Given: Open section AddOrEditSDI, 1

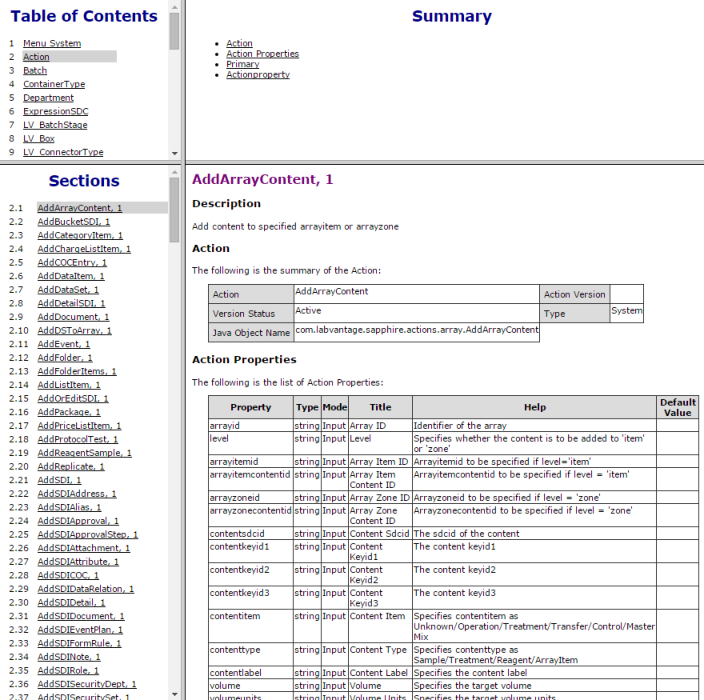Looking at the screenshot, I should [x=73, y=399].
